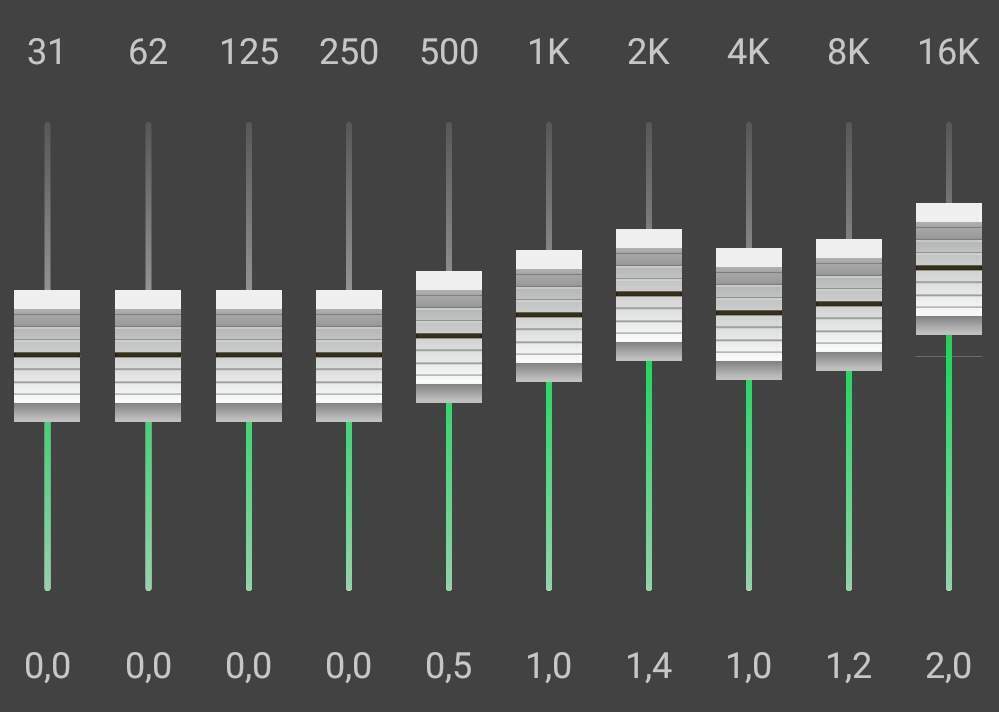Image resolution: width=999 pixels, height=712 pixels.
Task: Click the 8K band fader knob
Action: coord(849,305)
